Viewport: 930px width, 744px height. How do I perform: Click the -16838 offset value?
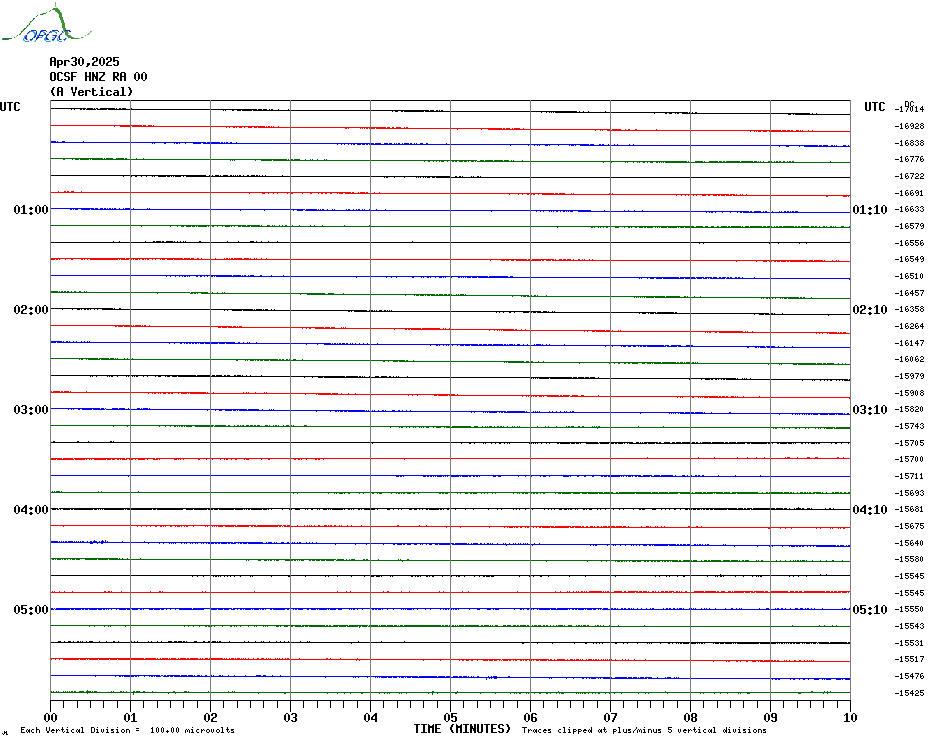pyautogui.click(x=909, y=143)
